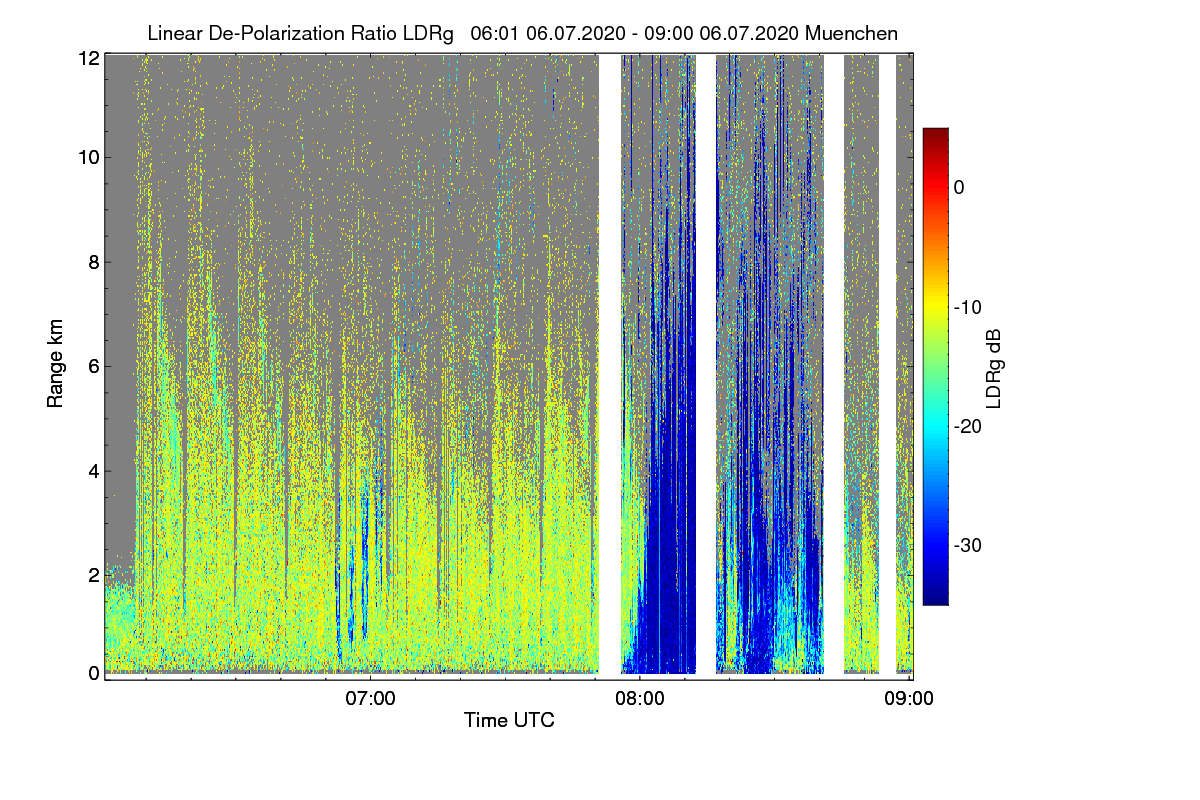The height and width of the screenshot is (800, 1200).
Task: Click the colorbar -10 dB label
Action: [x=969, y=307]
